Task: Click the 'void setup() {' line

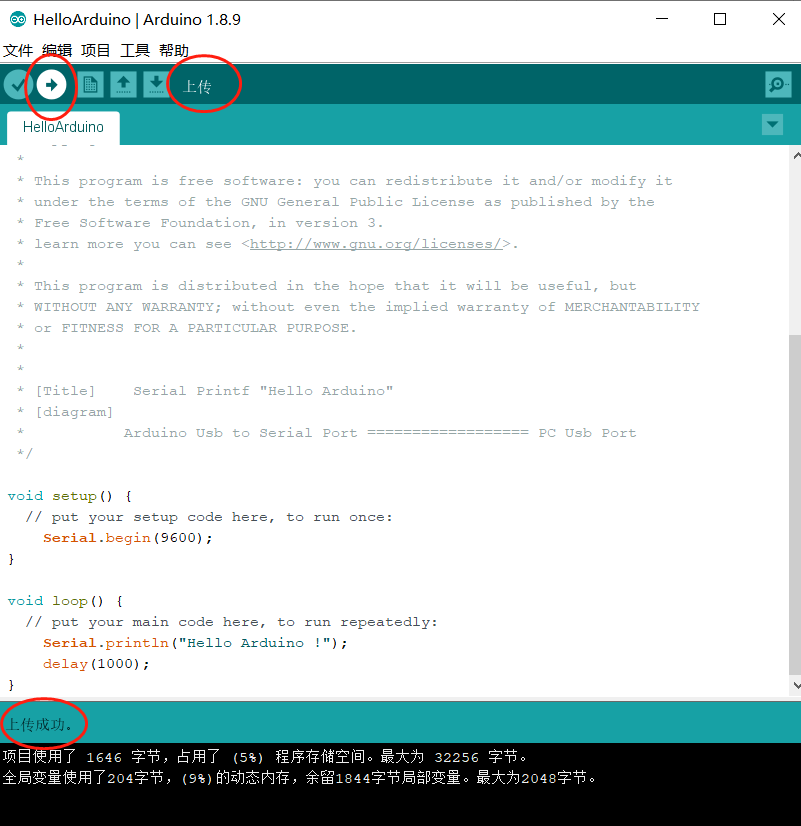Action: point(70,496)
